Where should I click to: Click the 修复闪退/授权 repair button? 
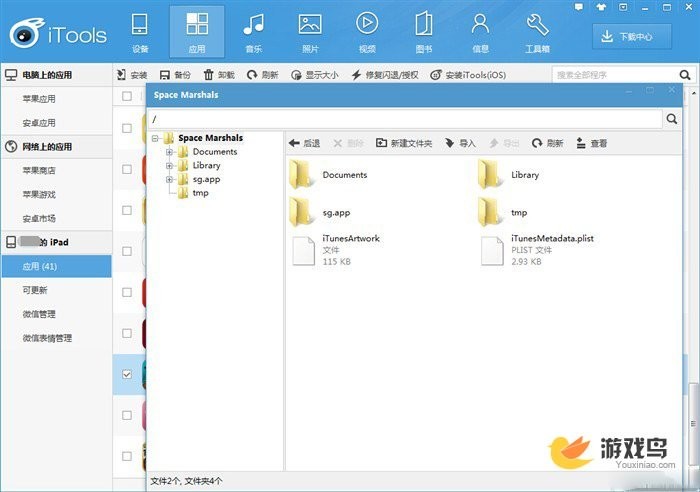(385, 75)
